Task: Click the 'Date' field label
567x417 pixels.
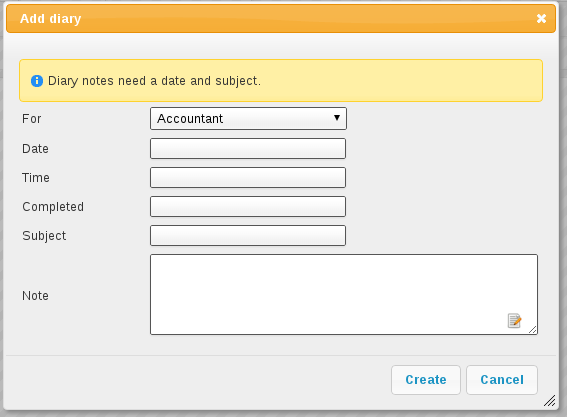Action: point(35,149)
